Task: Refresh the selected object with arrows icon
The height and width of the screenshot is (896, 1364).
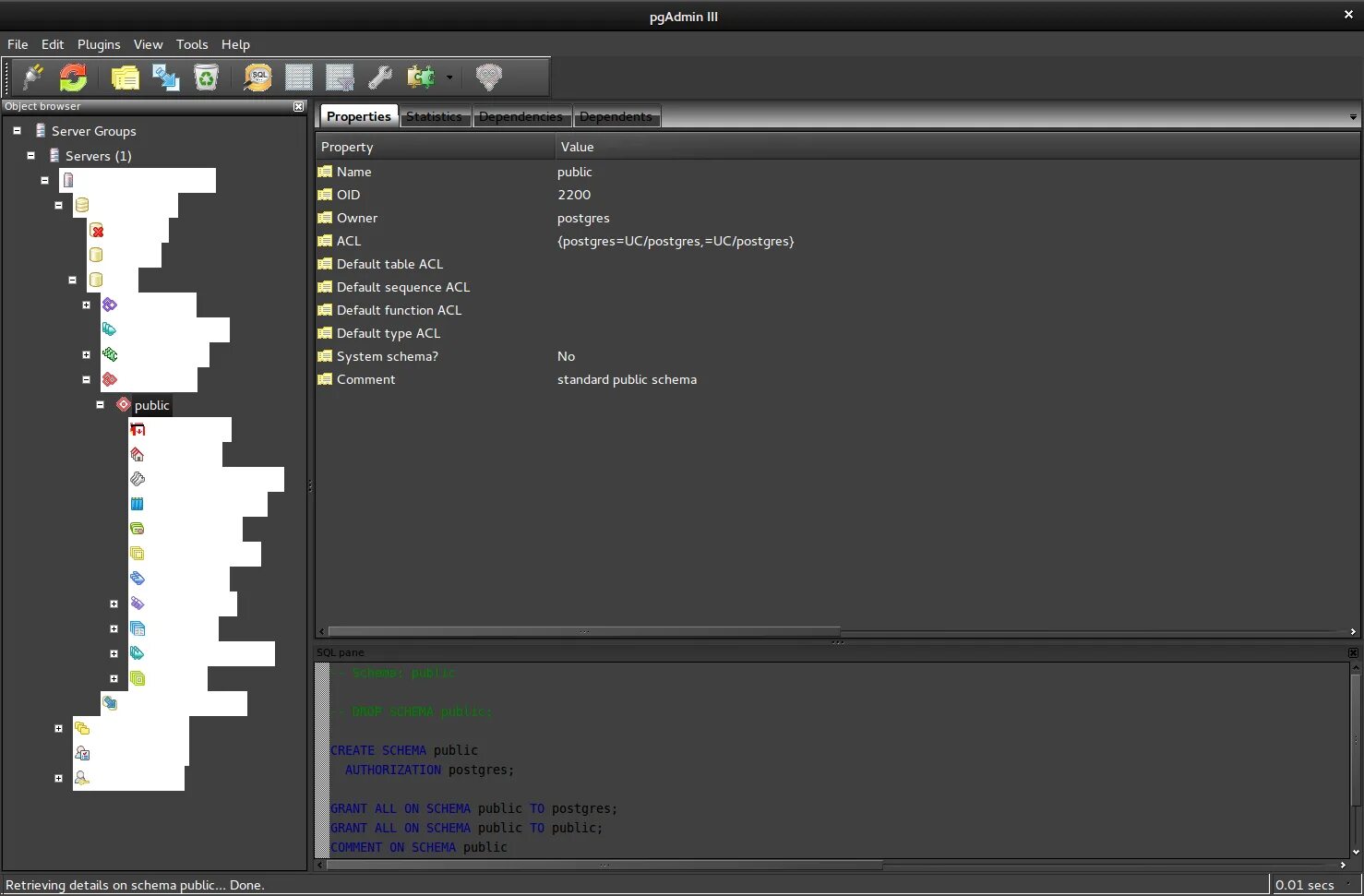Action: point(73,77)
